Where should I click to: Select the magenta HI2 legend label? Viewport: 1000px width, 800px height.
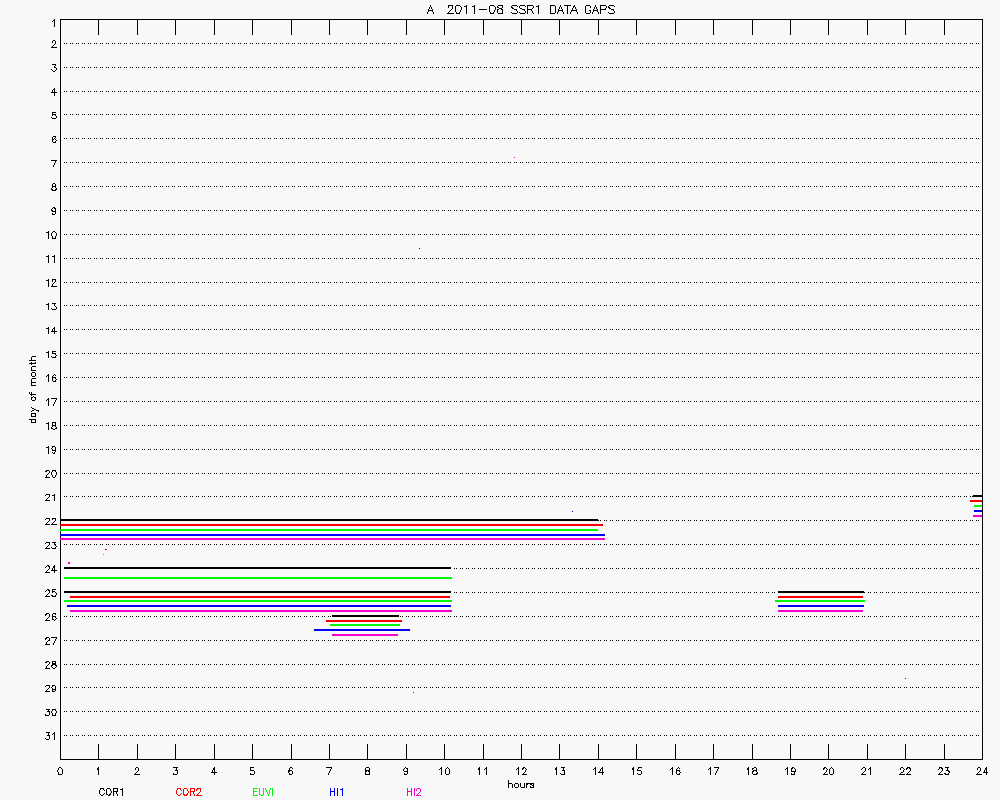(x=414, y=792)
